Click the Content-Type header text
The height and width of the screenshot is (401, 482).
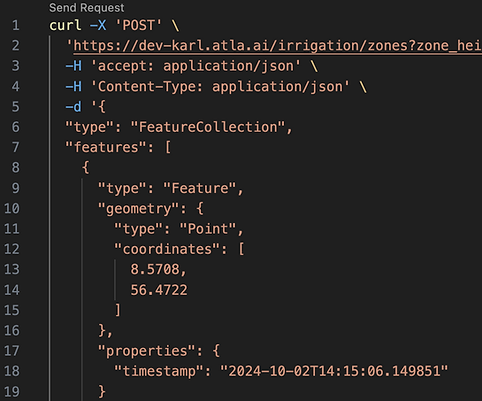220,87
